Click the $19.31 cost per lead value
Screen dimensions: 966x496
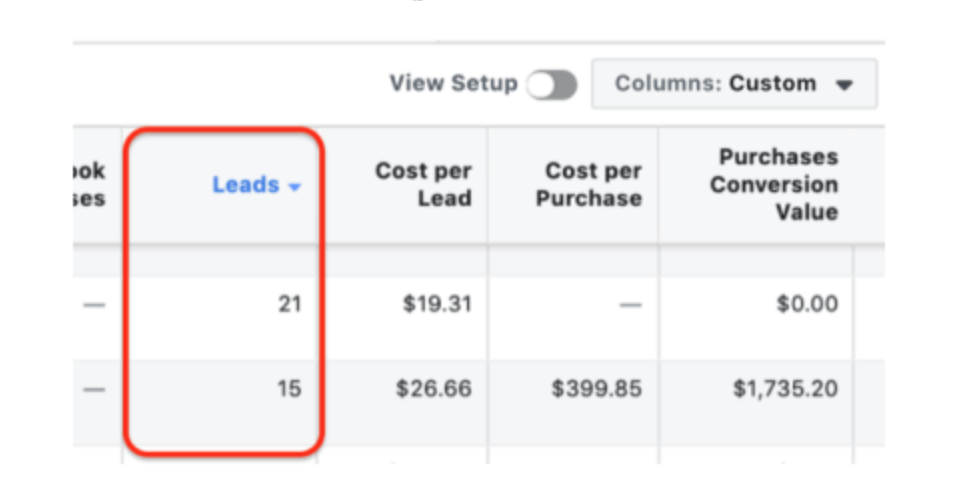(x=437, y=305)
